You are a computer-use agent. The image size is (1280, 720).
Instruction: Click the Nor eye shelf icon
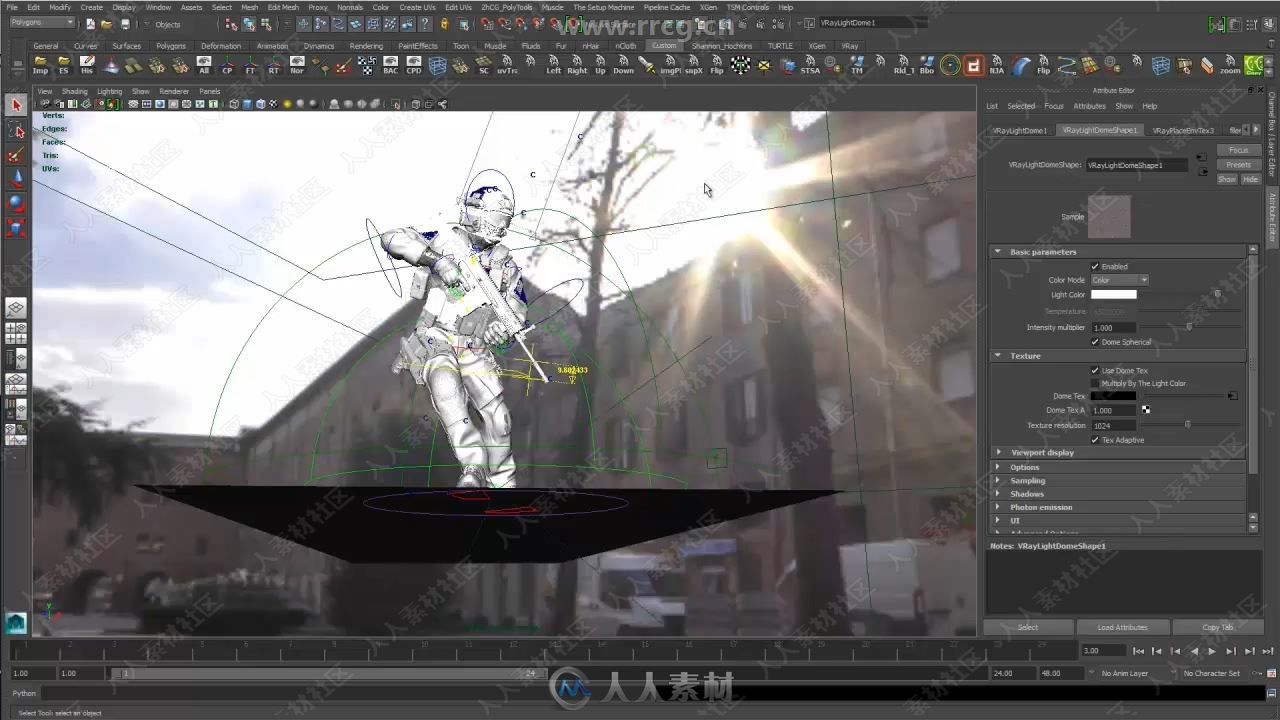(x=297, y=65)
